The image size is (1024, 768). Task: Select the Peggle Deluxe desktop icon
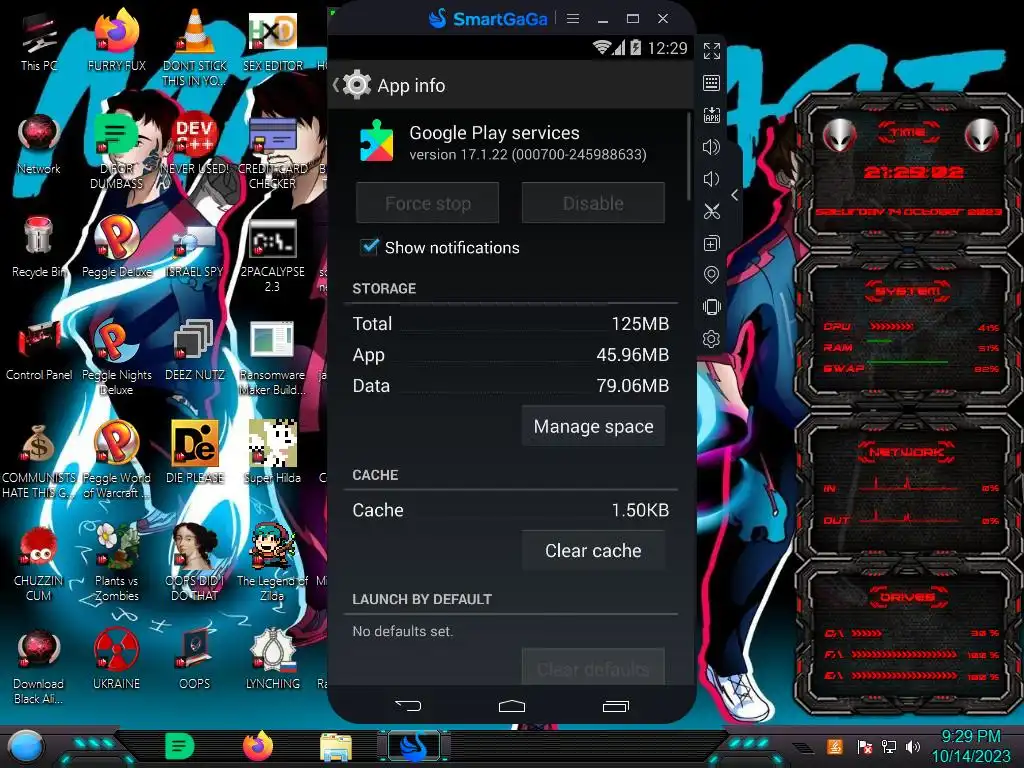(x=116, y=248)
